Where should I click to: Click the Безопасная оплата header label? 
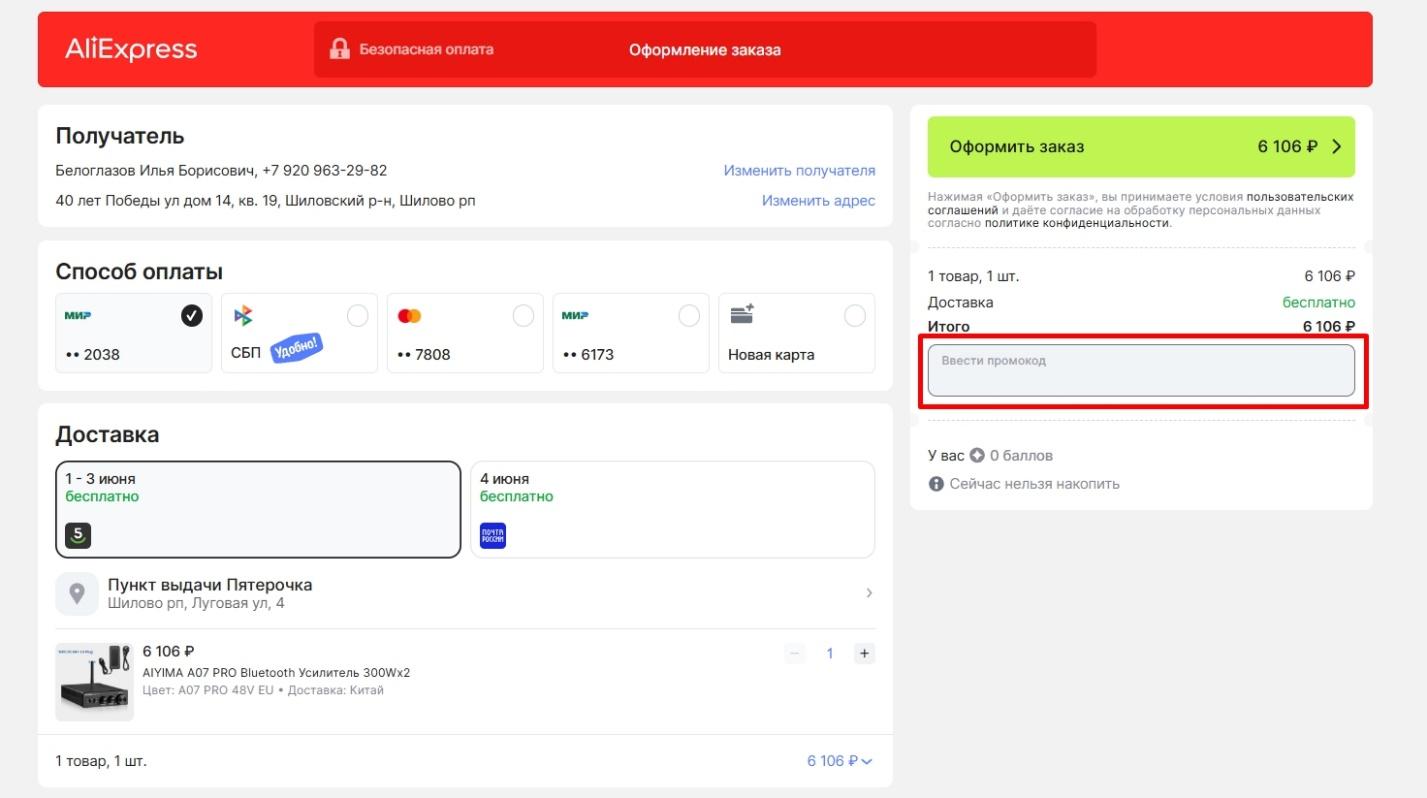click(426, 49)
